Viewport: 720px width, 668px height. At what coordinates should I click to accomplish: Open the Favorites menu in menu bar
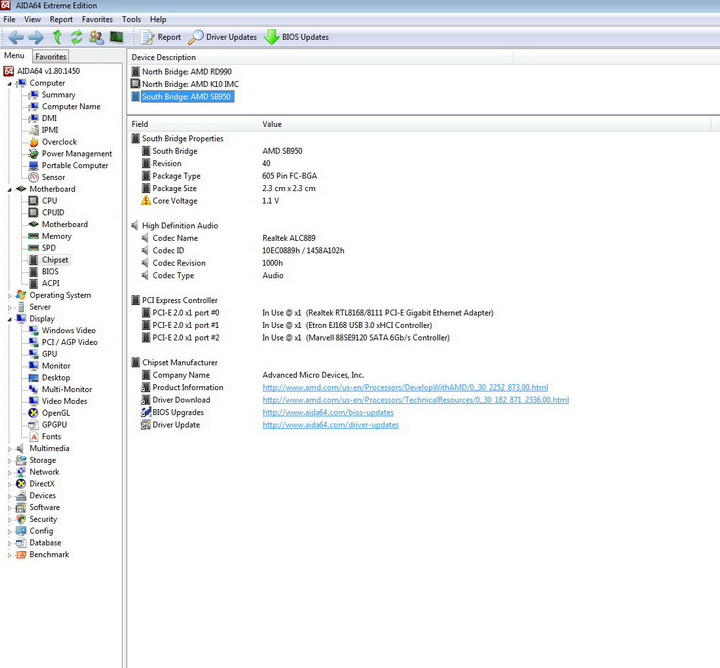point(97,19)
